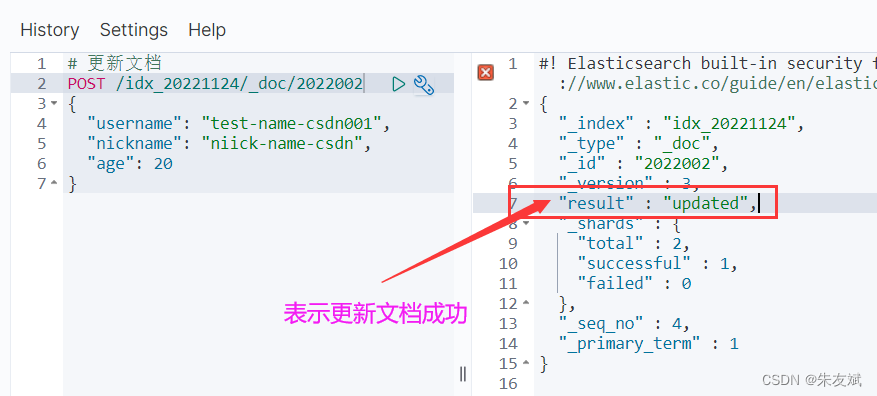The height and width of the screenshot is (396, 877).
Task: Collapse the _shards block at output line 8
Action: click(526, 223)
